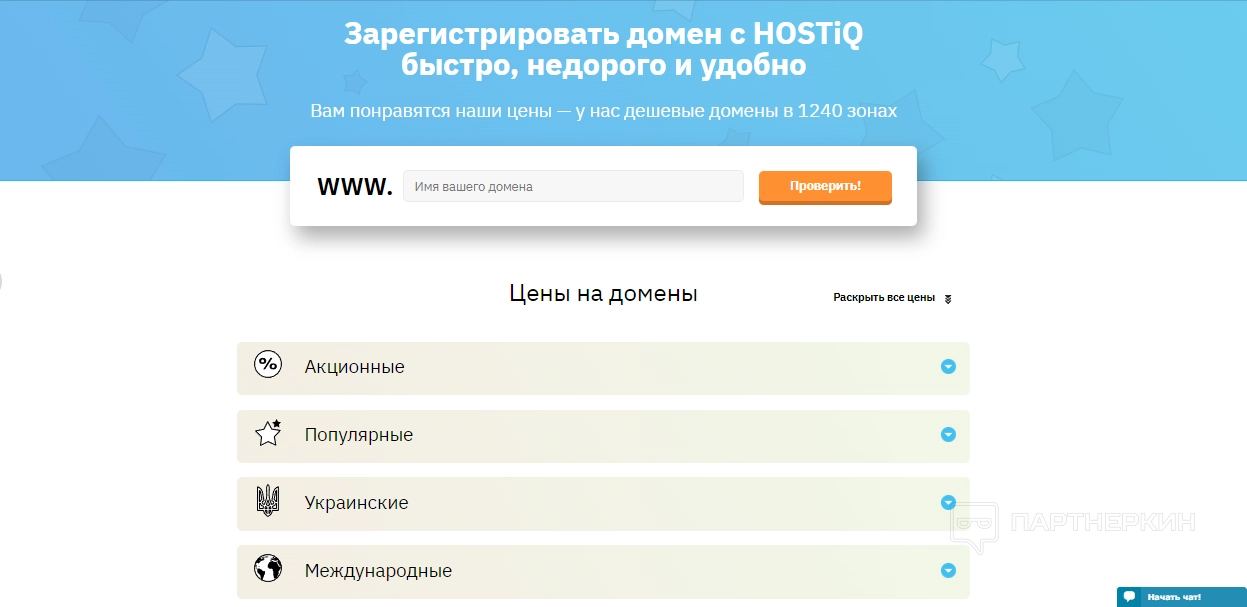Click the globe icon beside Международные
Image resolution: width=1247 pixels, height=607 pixels.
[x=268, y=569]
